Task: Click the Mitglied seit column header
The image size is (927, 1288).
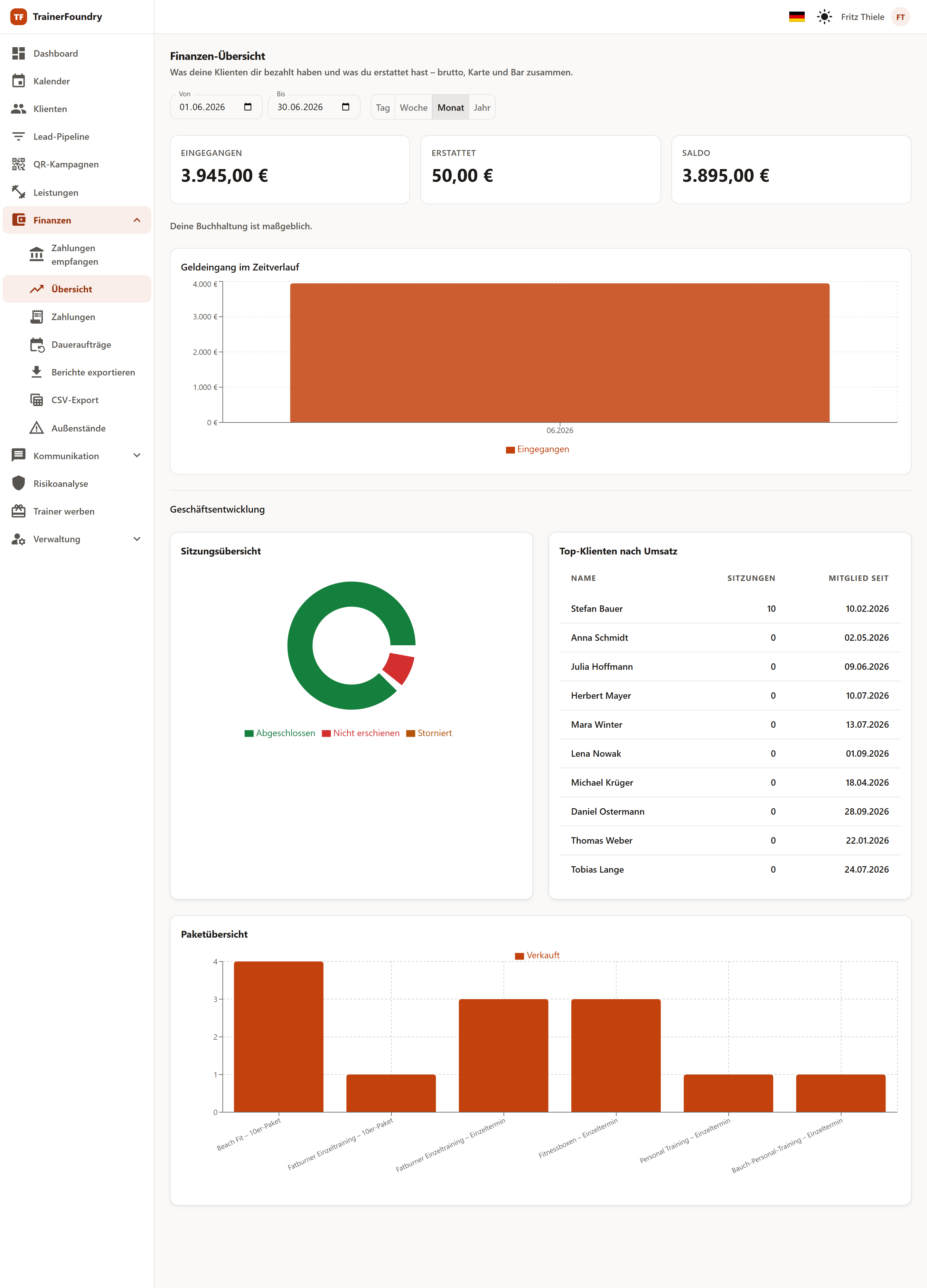Action: click(858, 578)
